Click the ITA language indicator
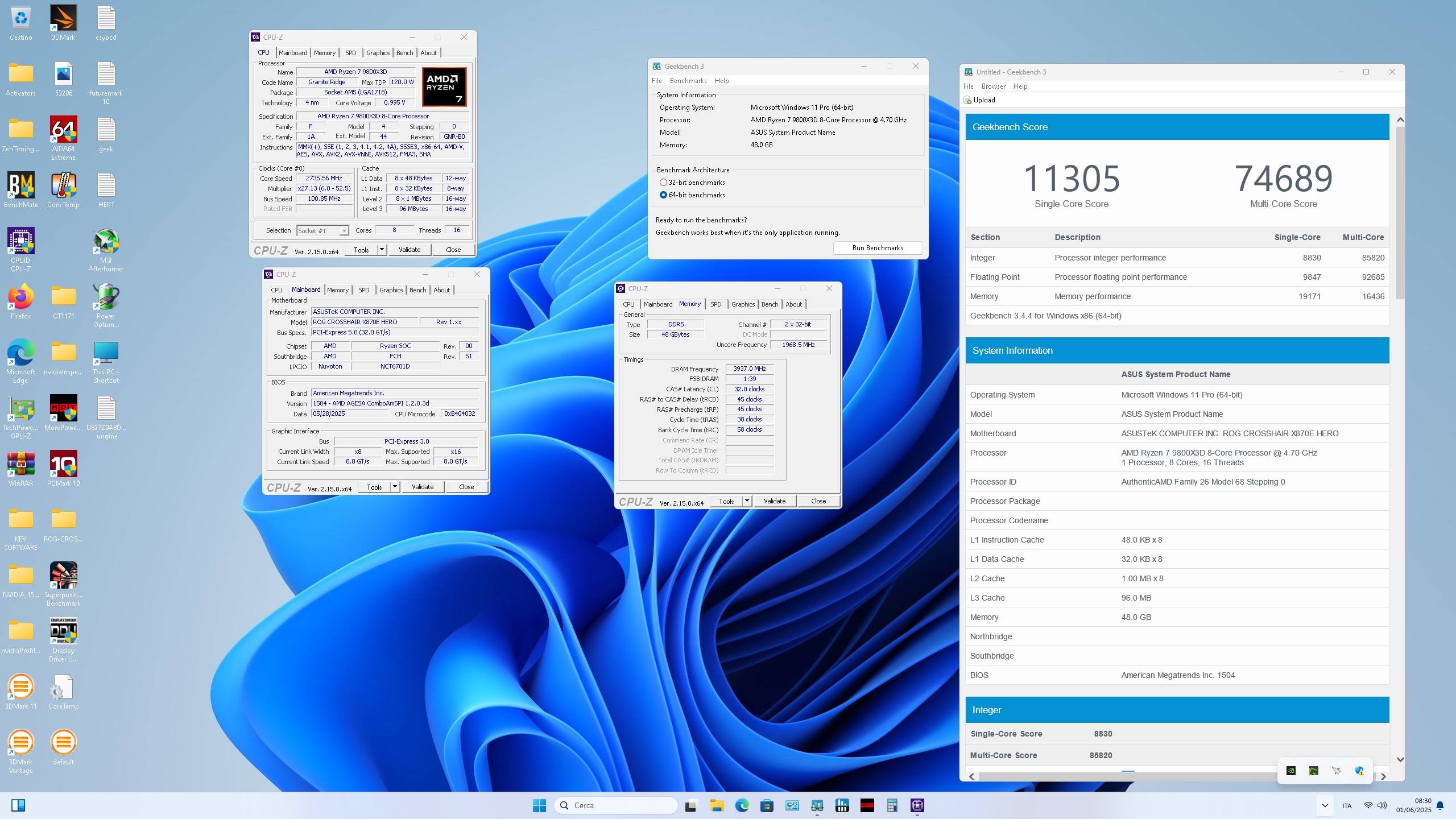1456x819 pixels. (1347, 805)
